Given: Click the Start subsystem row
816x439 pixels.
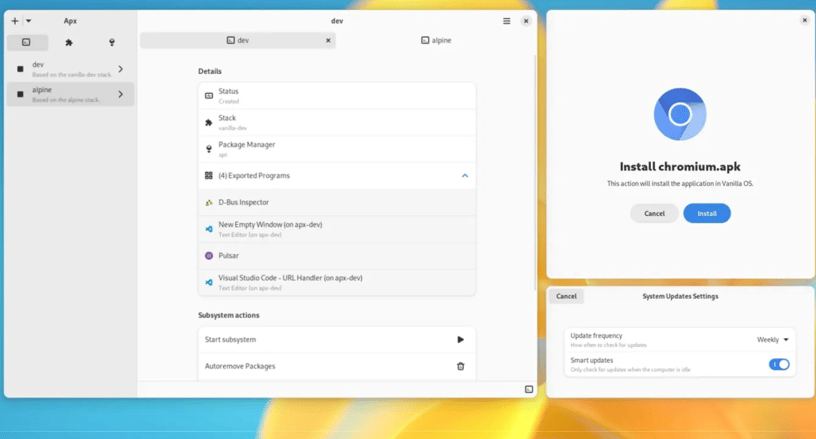Looking at the screenshot, I should pos(337,340).
